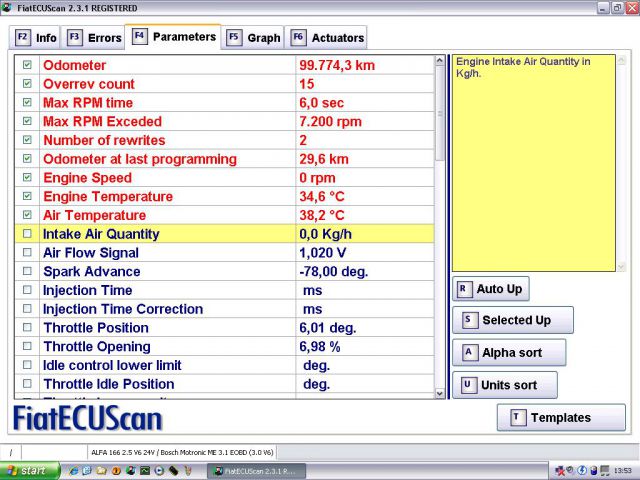Viewport: 640px width, 480px height.
Task: Click the computer monitor tray icon
Action: (x=604, y=471)
